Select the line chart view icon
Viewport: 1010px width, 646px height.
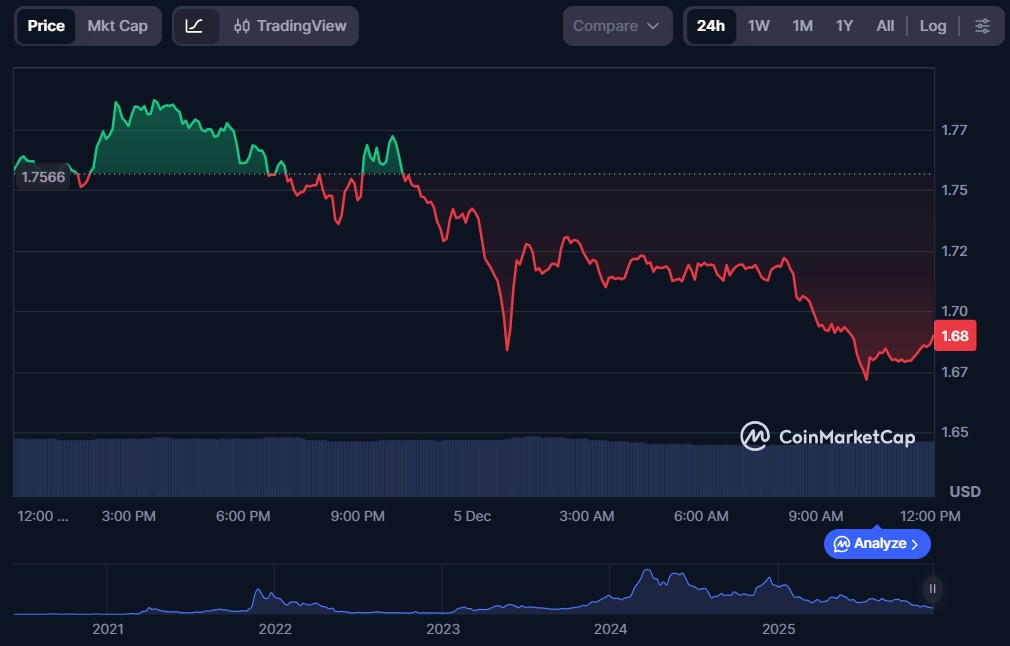195,26
